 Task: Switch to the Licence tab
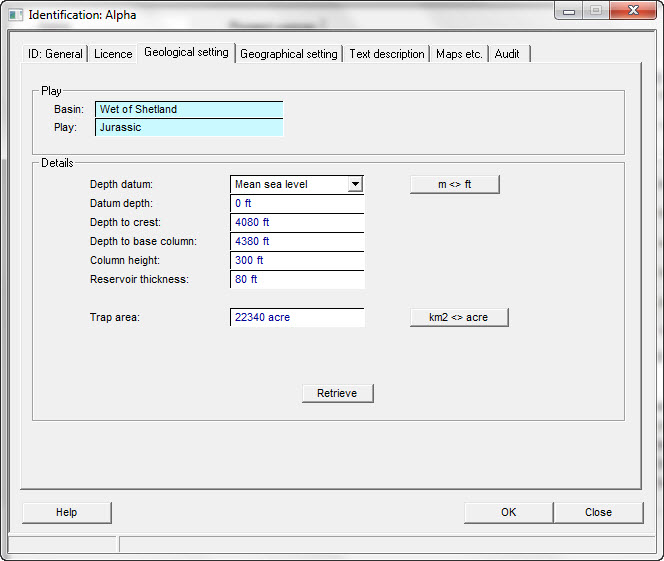(x=113, y=54)
